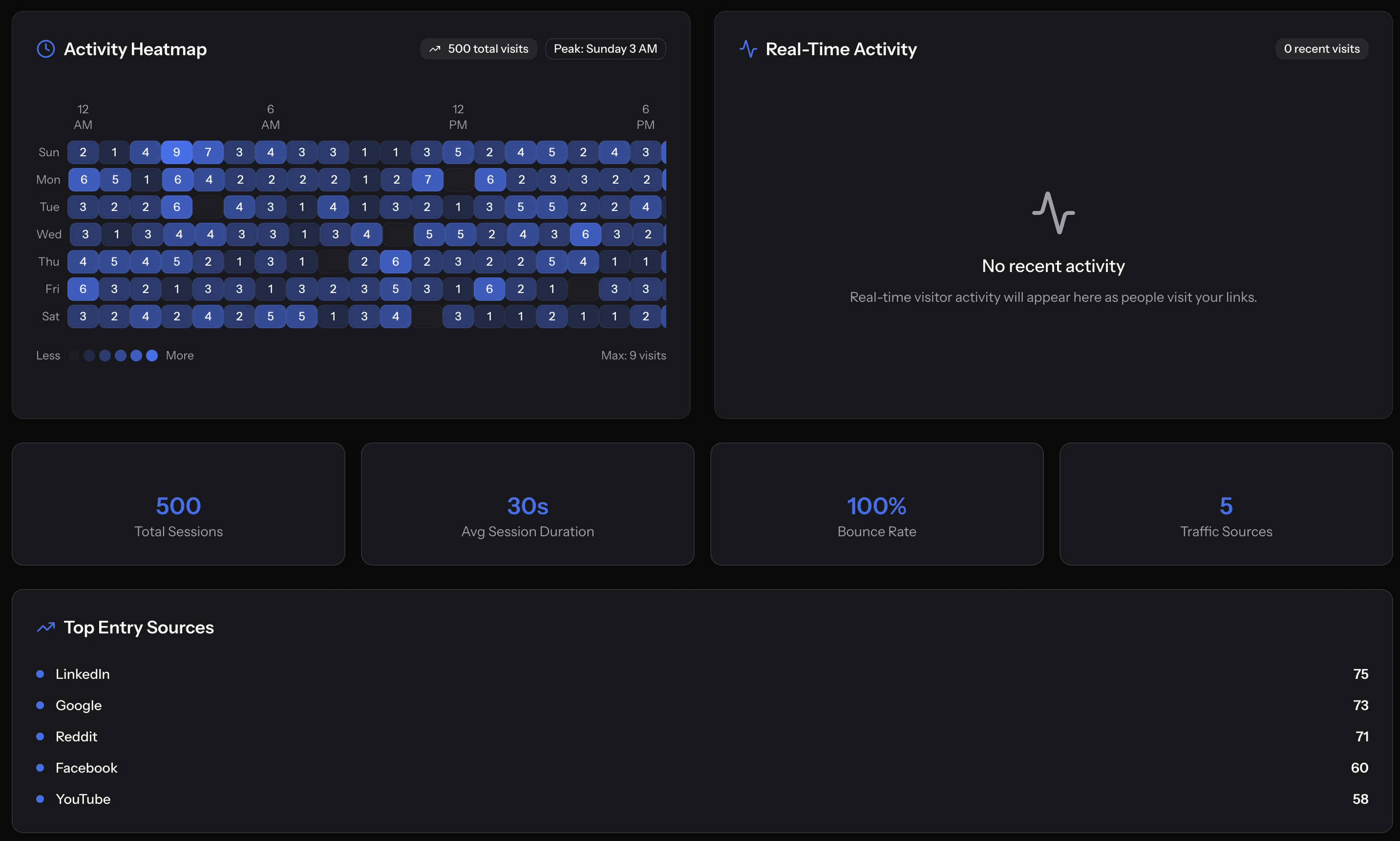Click the Monday heatmap cell showing 7
Screen dimensions: 1400x841
coord(428,180)
